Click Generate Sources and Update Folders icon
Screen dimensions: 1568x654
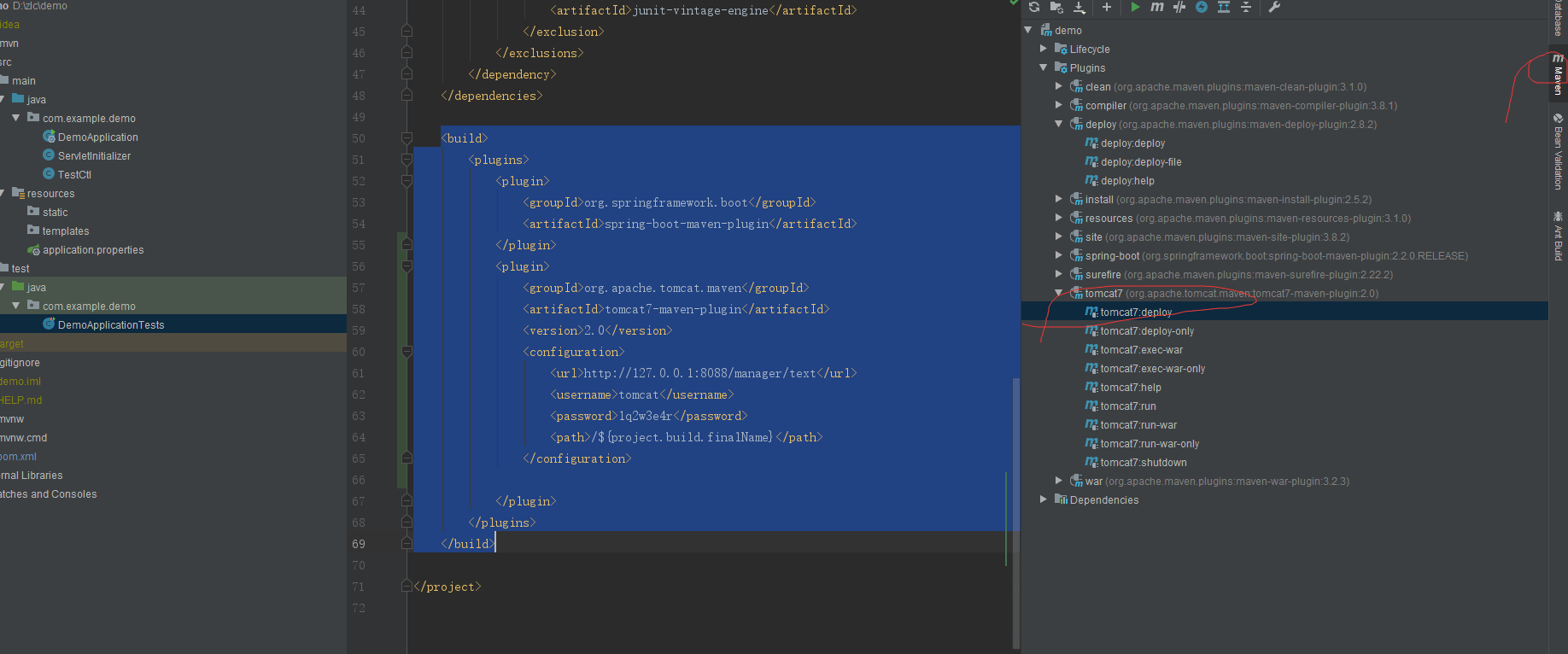(x=1056, y=8)
